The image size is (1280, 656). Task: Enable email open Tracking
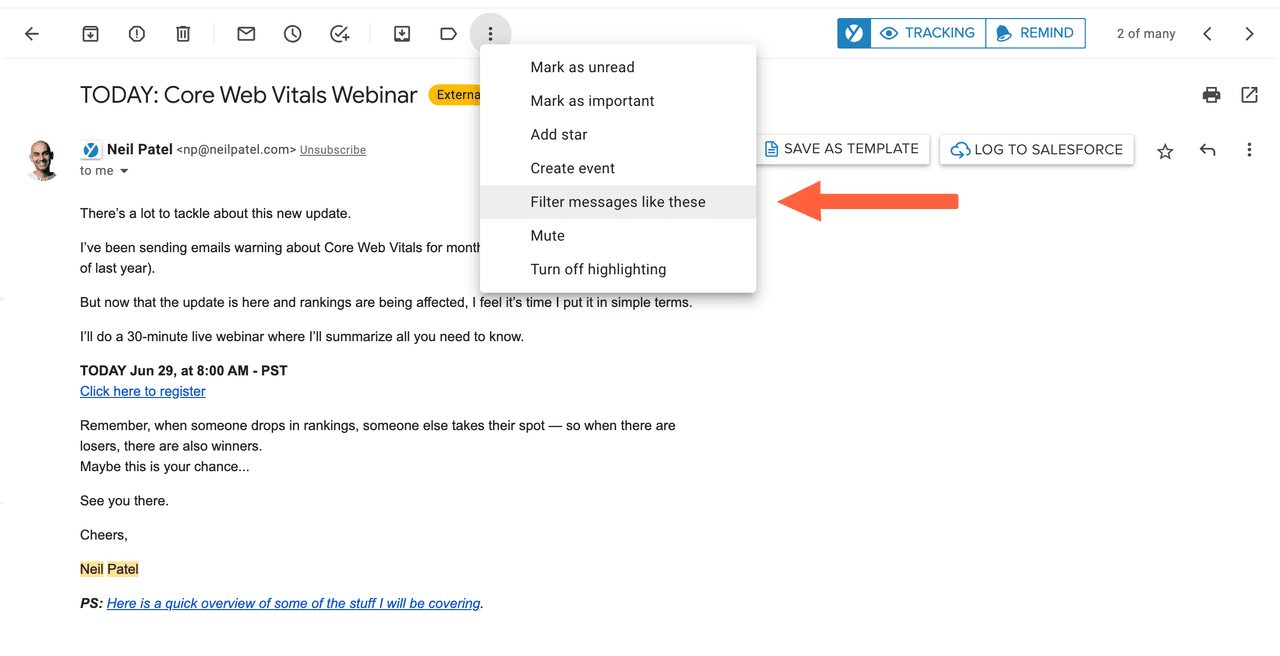927,32
